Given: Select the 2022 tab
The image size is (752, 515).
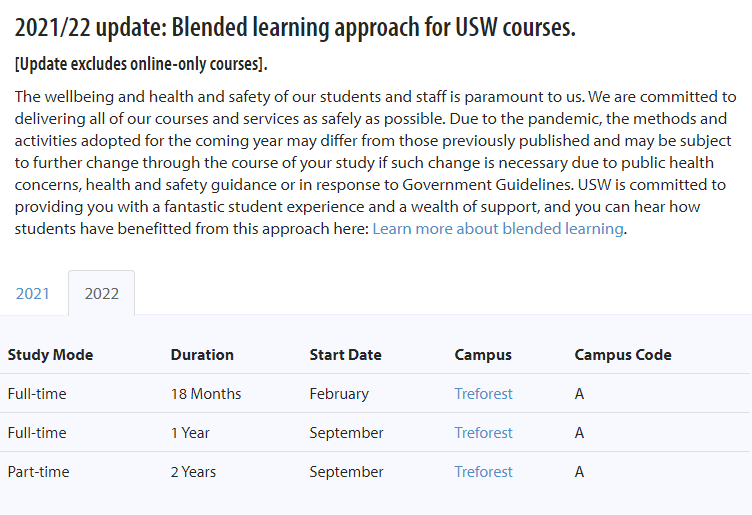Looking at the screenshot, I should (102, 293).
